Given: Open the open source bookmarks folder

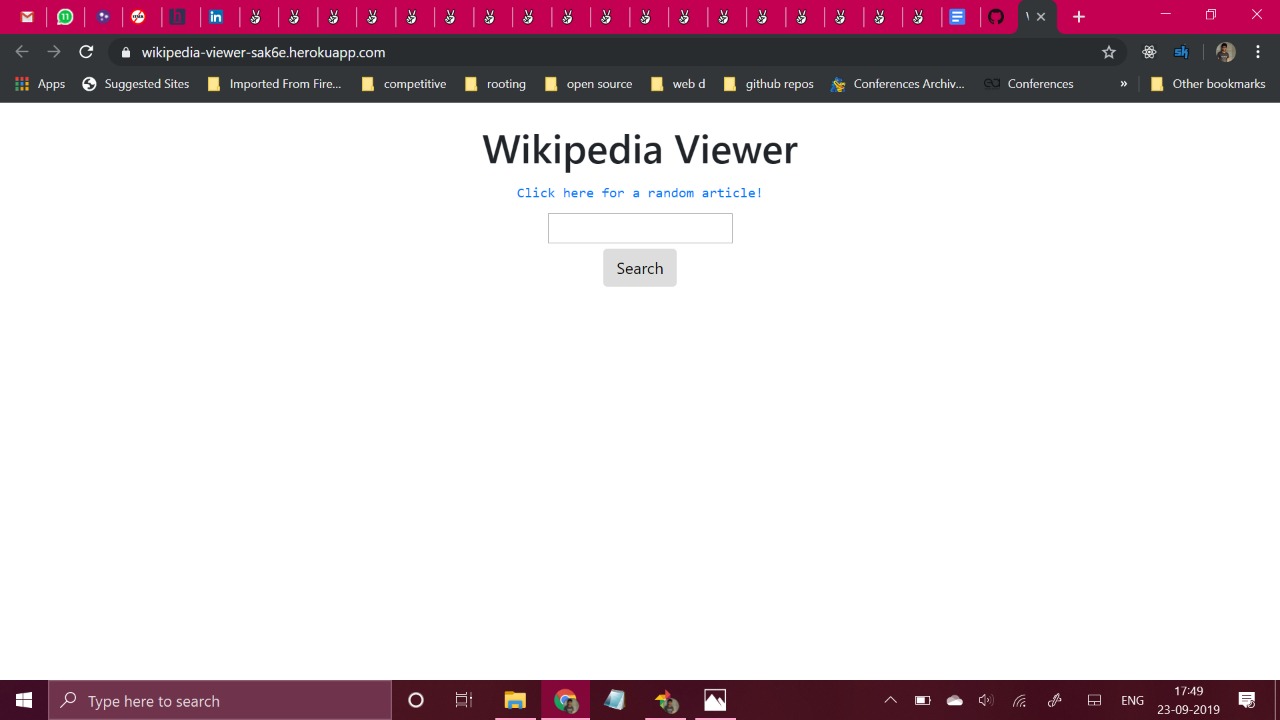Looking at the screenshot, I should (x=588, y=84).
